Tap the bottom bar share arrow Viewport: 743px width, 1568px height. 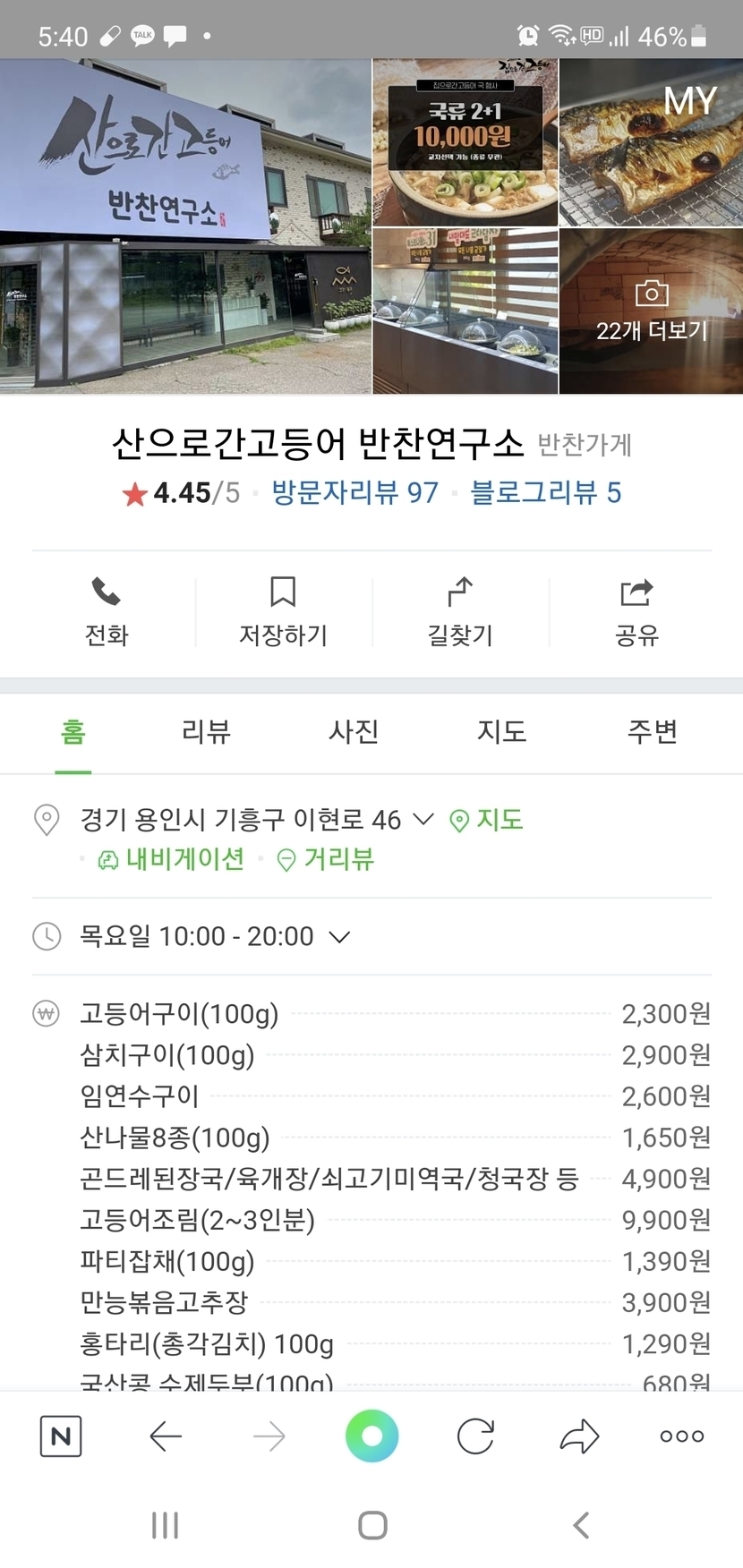pyautogui.click(x=579, y=1436)
